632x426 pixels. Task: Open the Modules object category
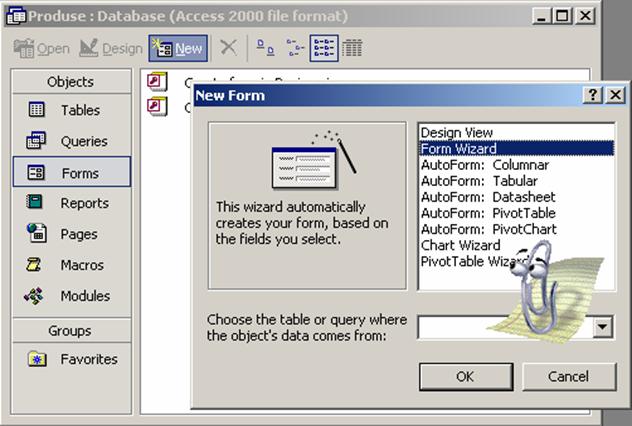point(71,296)
